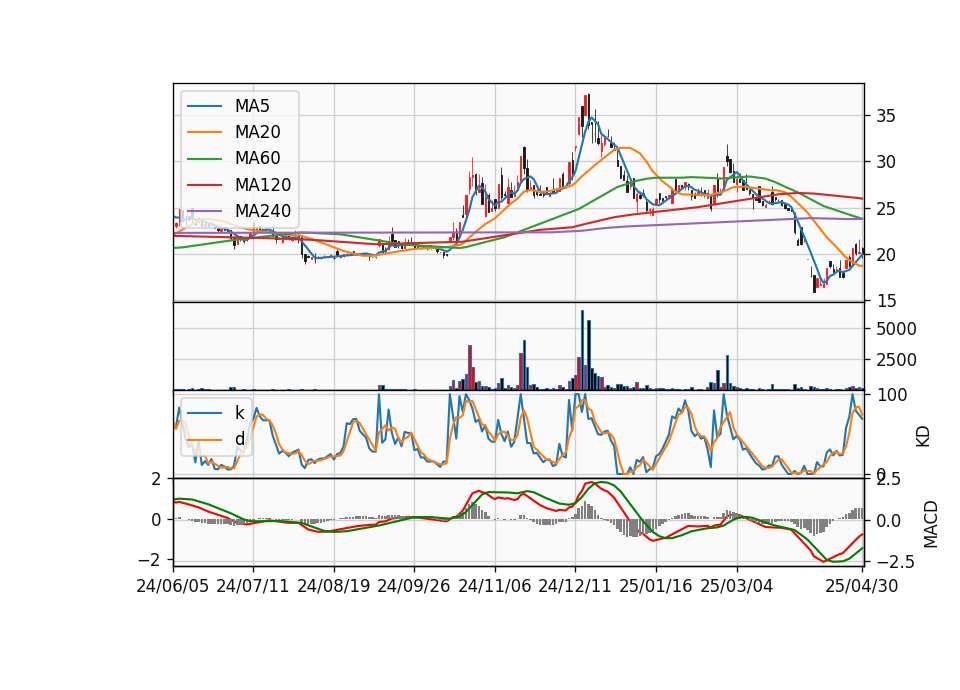The image size is (960, 690).
Task: Click the MACD left axis value −2
Action: coord(149,560)
